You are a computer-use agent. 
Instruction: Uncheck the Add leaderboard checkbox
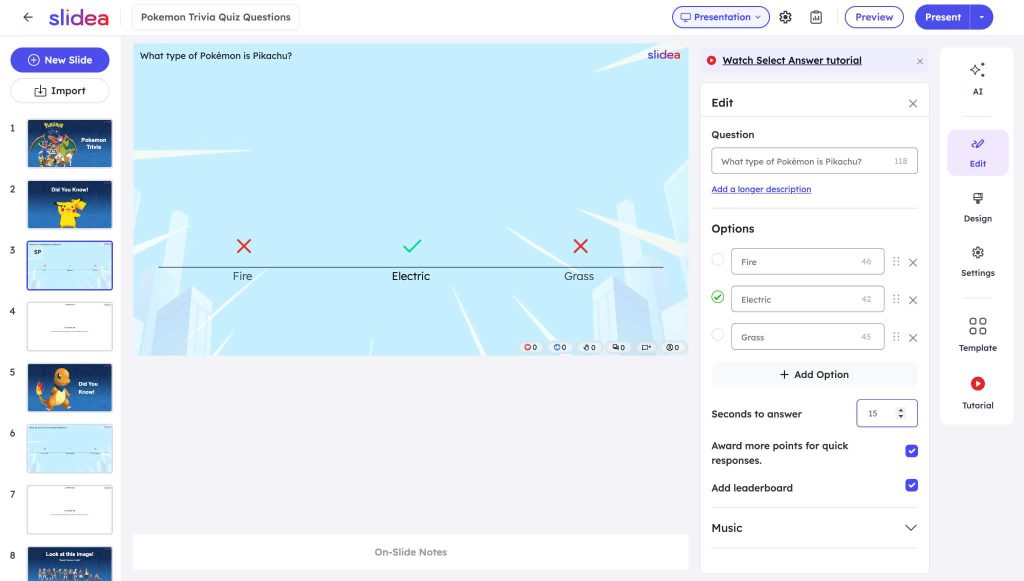click(912, 485)
